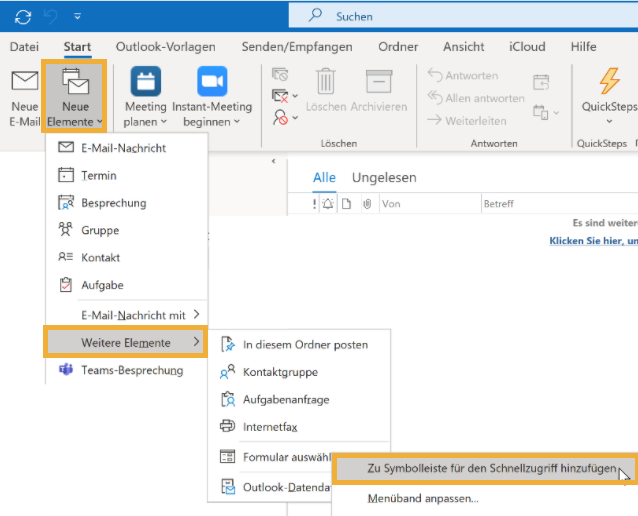Open the Customize Quick Access Toolbar dropdown
The image size is (638, 516).
[x=77, y=17]
